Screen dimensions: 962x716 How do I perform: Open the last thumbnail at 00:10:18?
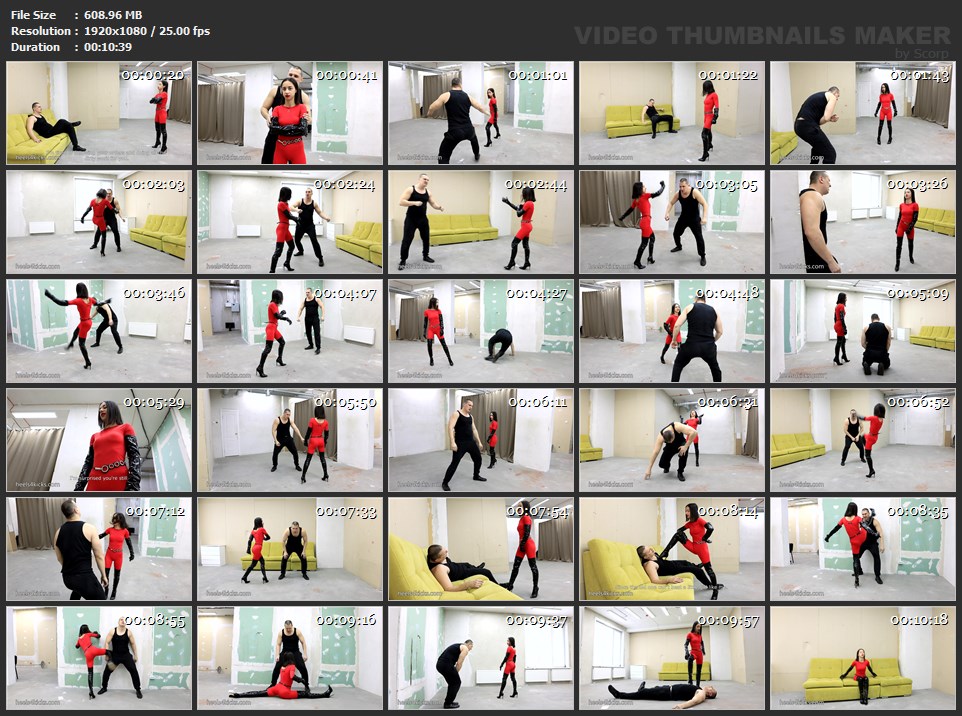(x=863, y=658)
